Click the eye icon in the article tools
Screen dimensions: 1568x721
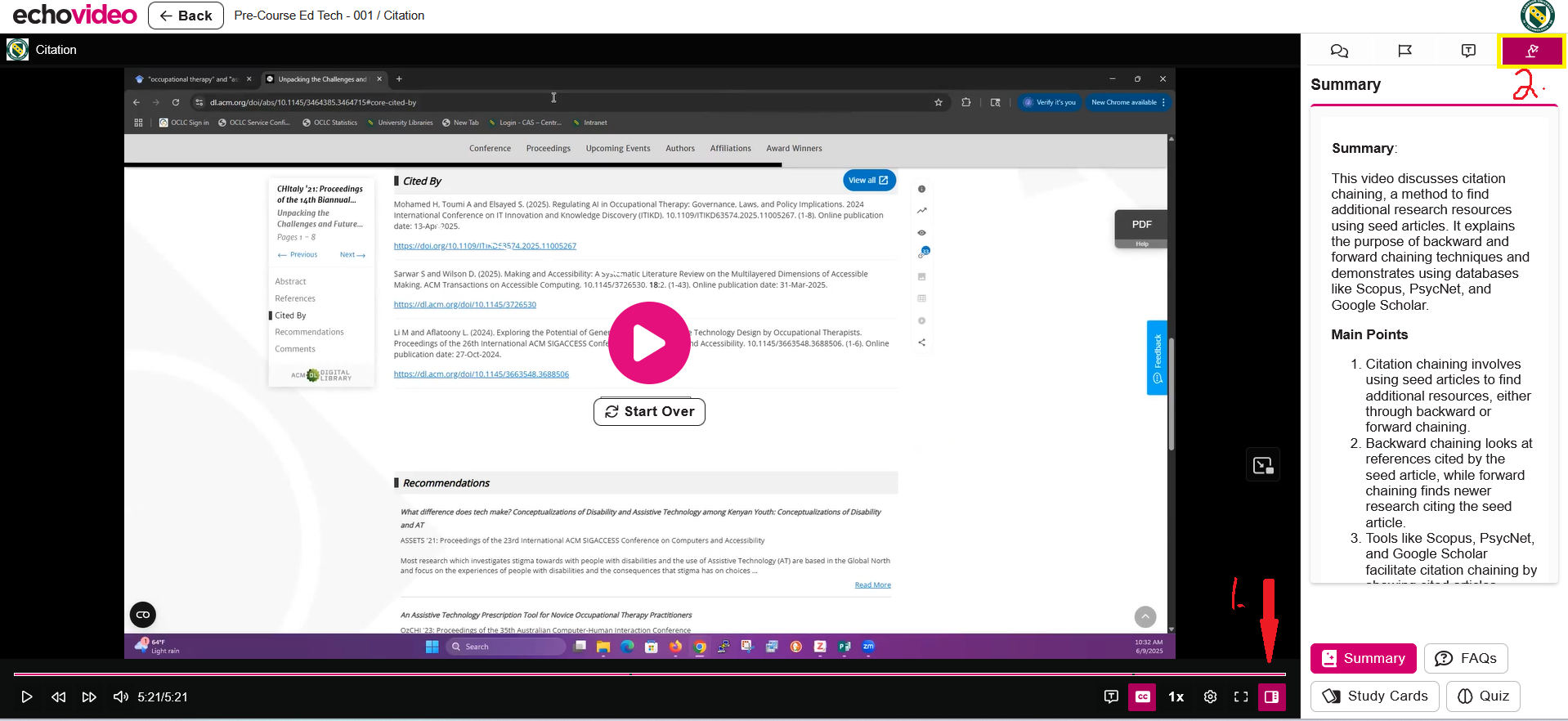pos(921,233)
